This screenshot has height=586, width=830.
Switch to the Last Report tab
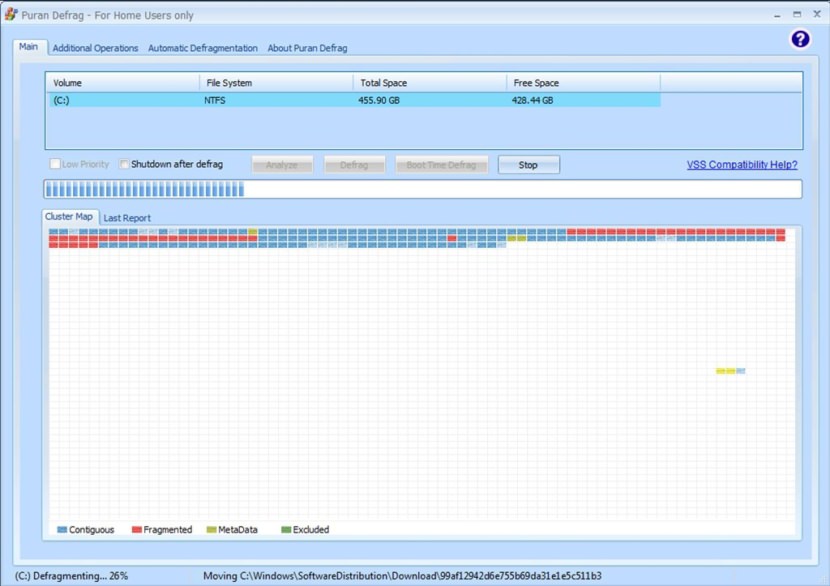coord(127,218)
